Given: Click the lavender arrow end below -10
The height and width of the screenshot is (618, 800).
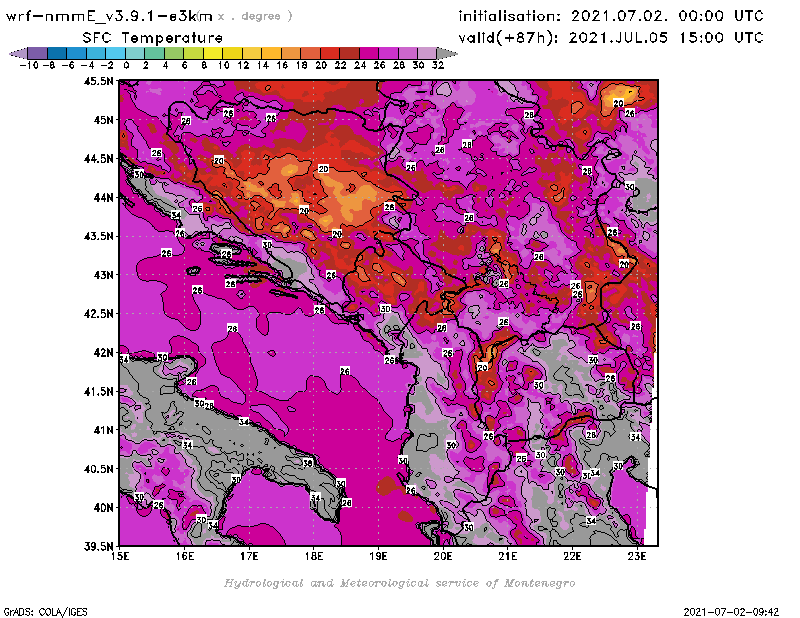Looking at the screenshot, I should (x=18, y=53).
